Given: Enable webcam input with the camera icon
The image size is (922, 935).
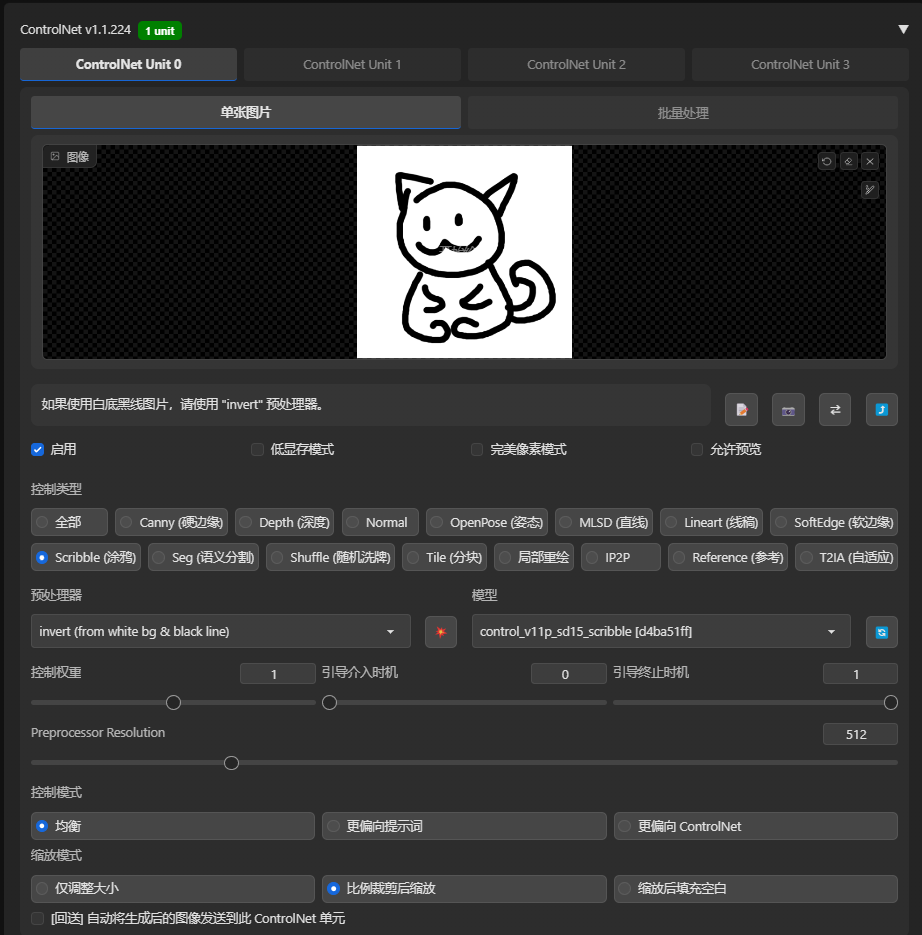Looking at the screenshot, I should point(786,409).
